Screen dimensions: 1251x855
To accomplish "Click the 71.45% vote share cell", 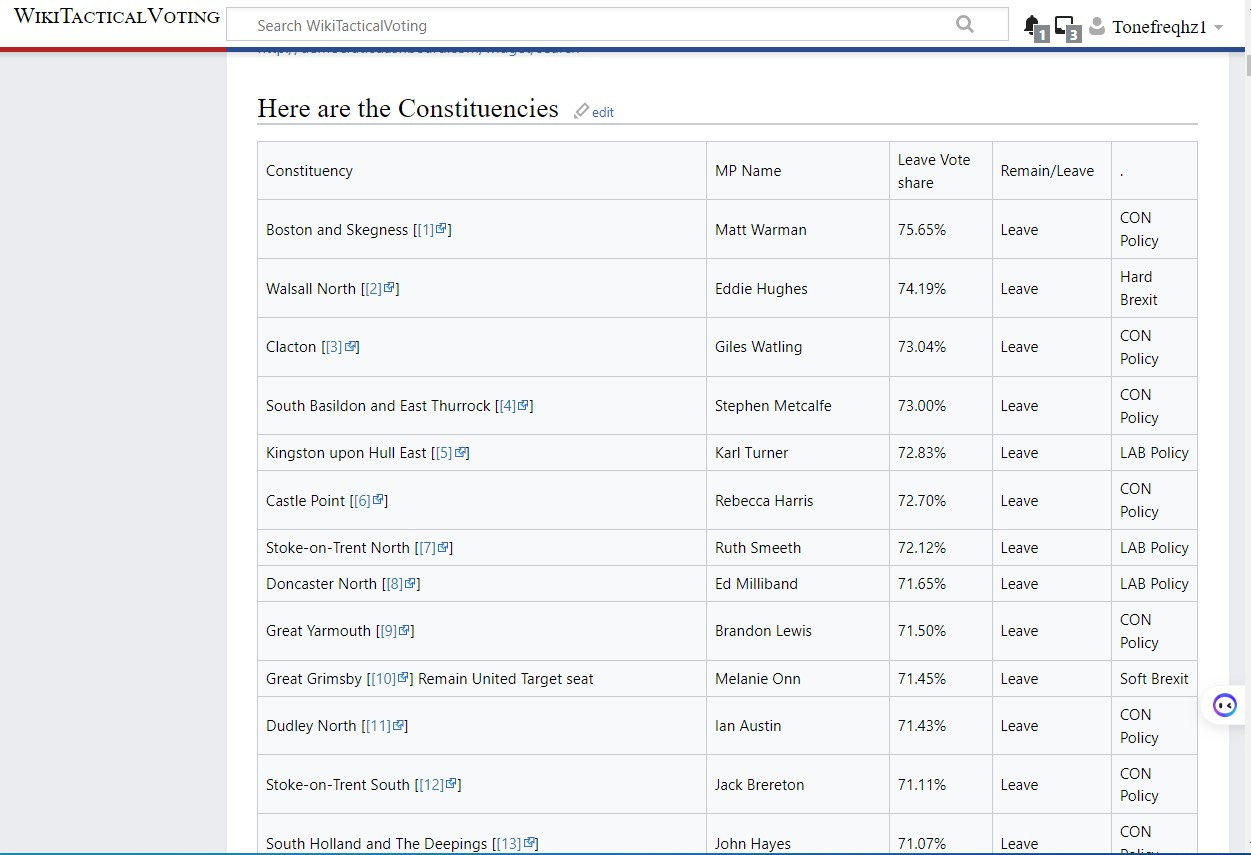I will [x=940, y=679].
